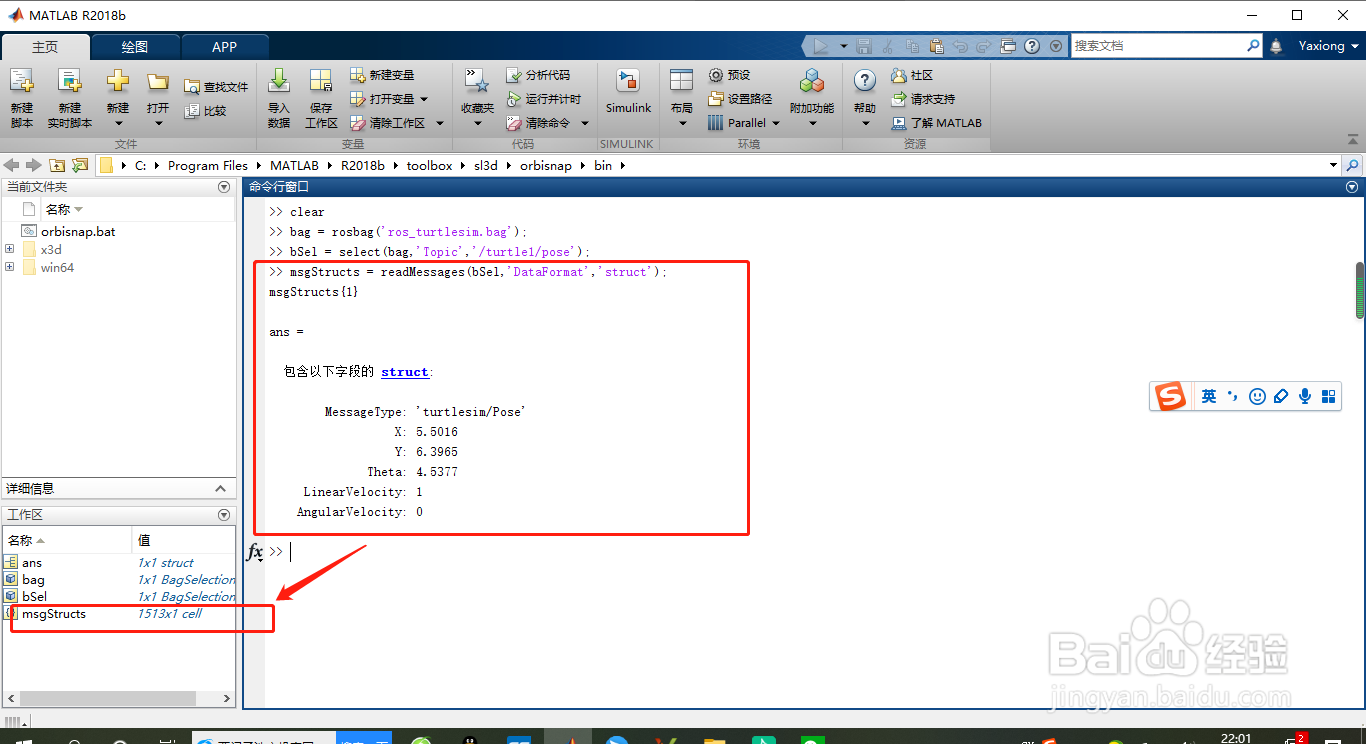The image size is (1366, 744).
Task: Start the 比较 (Compare) tool
Action: click(206, 111)
